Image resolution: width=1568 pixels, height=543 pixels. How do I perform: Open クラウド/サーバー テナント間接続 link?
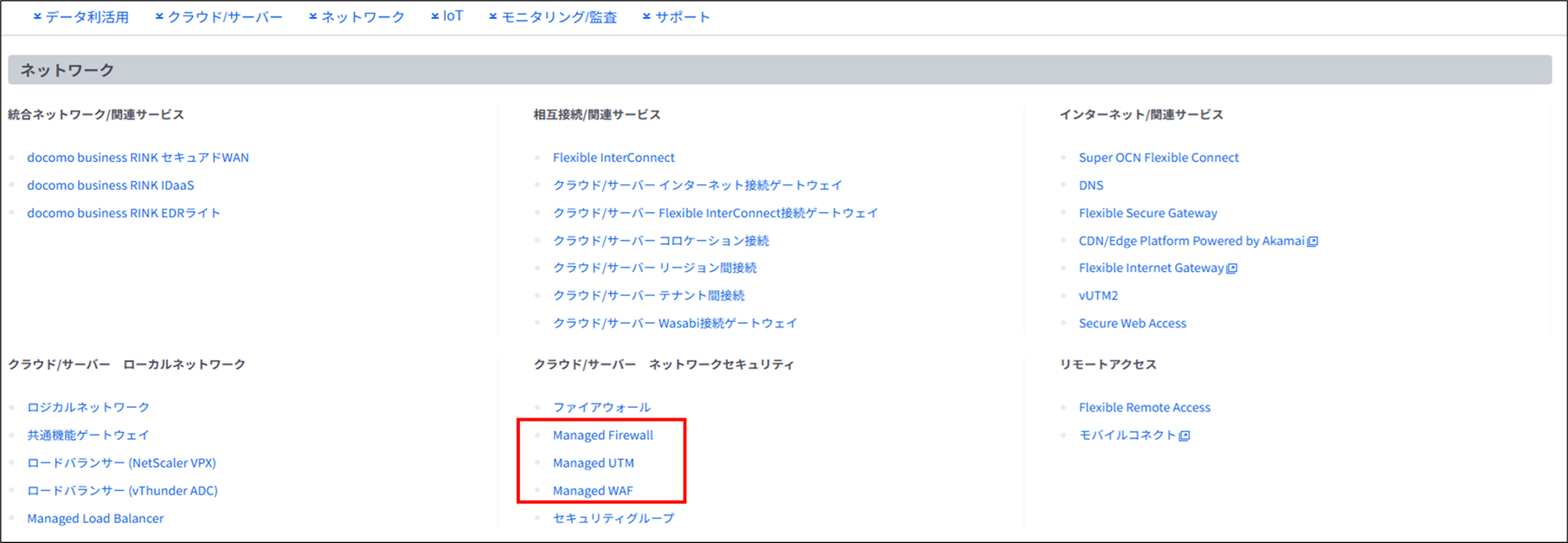pos(649,295)
